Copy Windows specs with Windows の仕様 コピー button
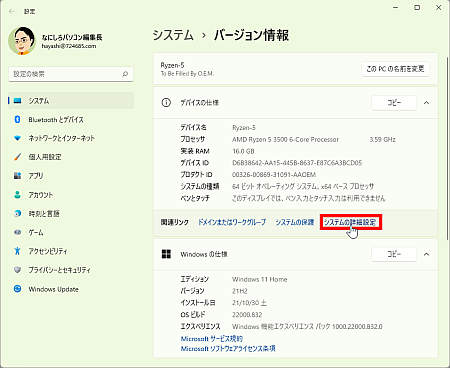The image size is (450, 368). [394, 254]
